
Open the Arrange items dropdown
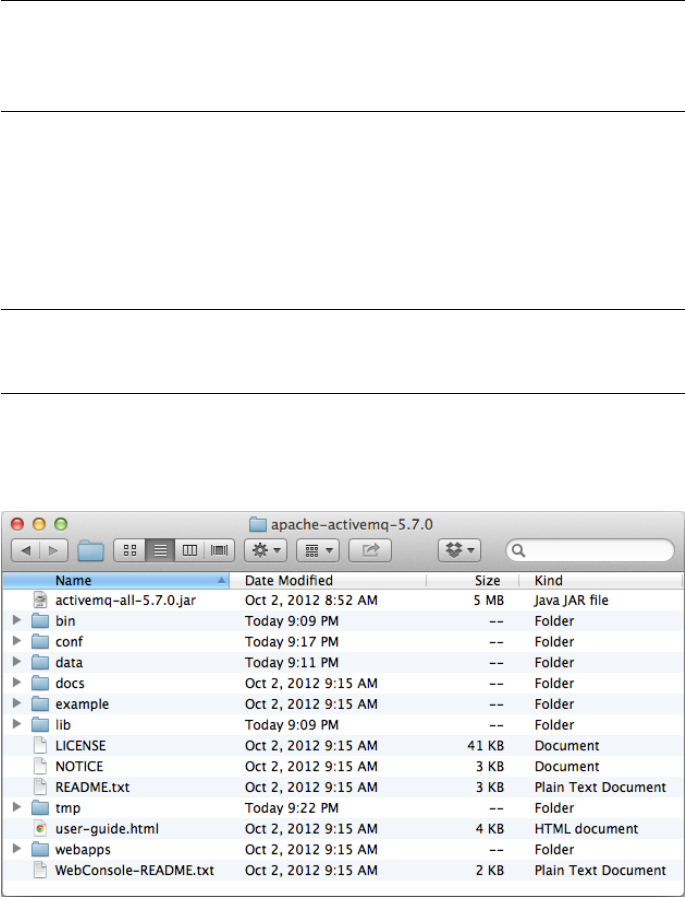pyautogui.click(x=318, y=550)
